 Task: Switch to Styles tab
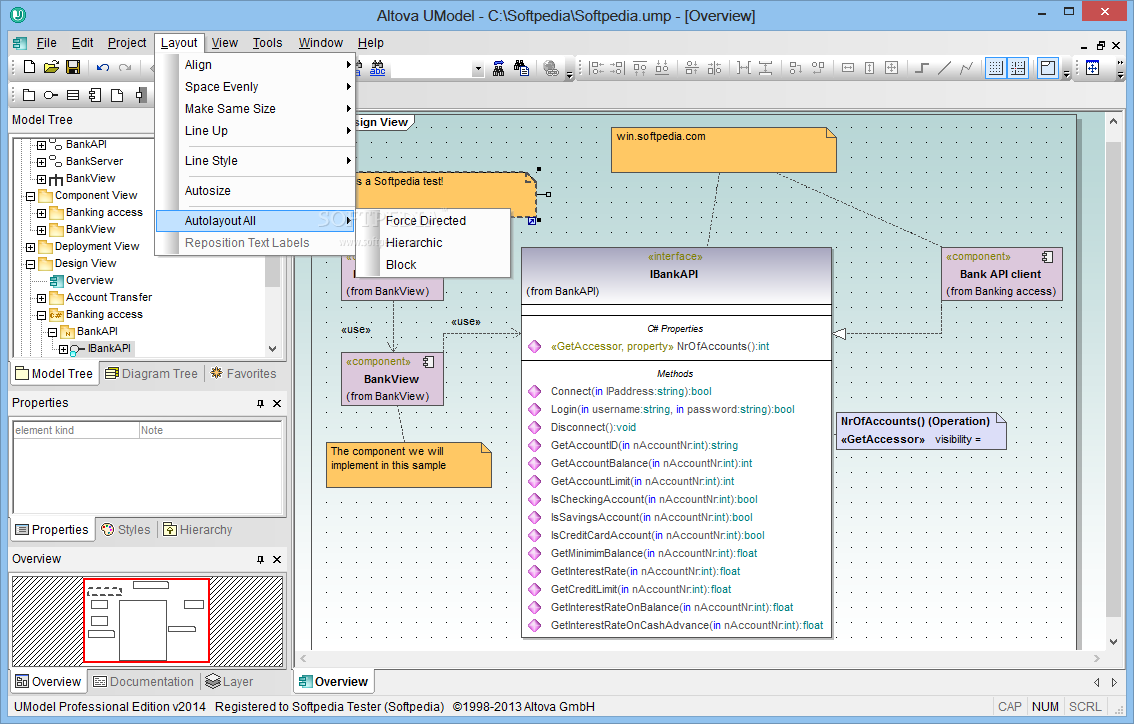(x=126, y=529)
